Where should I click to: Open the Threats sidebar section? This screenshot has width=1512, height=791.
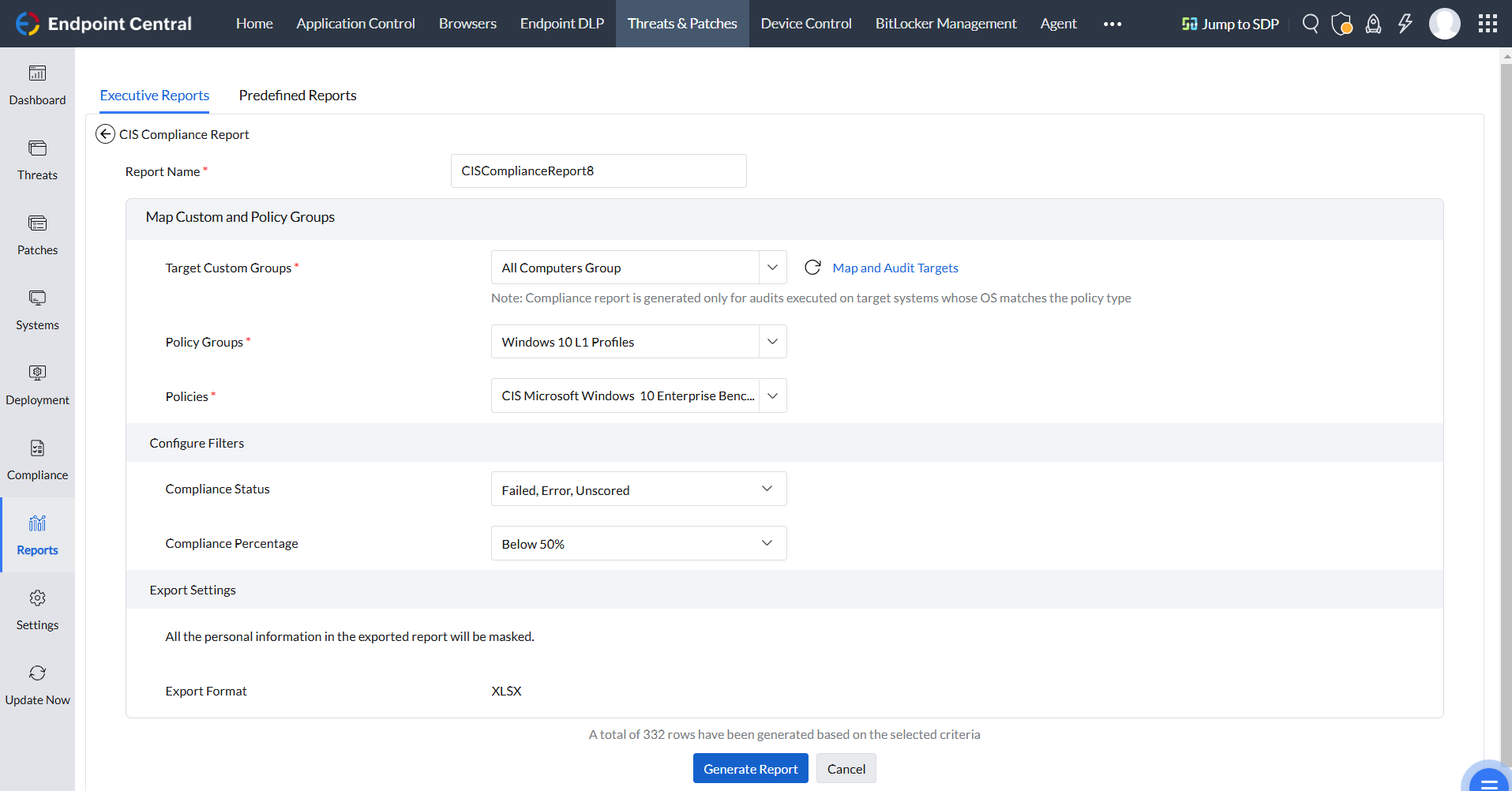(x=37, y=160)
